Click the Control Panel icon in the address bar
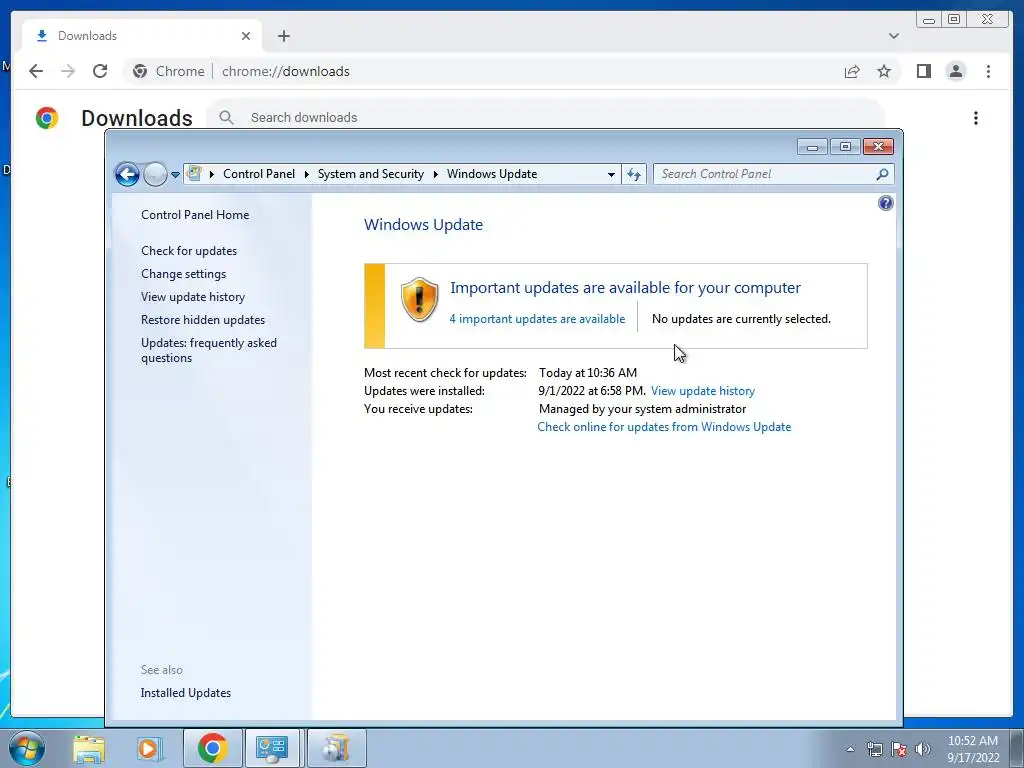 coord(194,174)
